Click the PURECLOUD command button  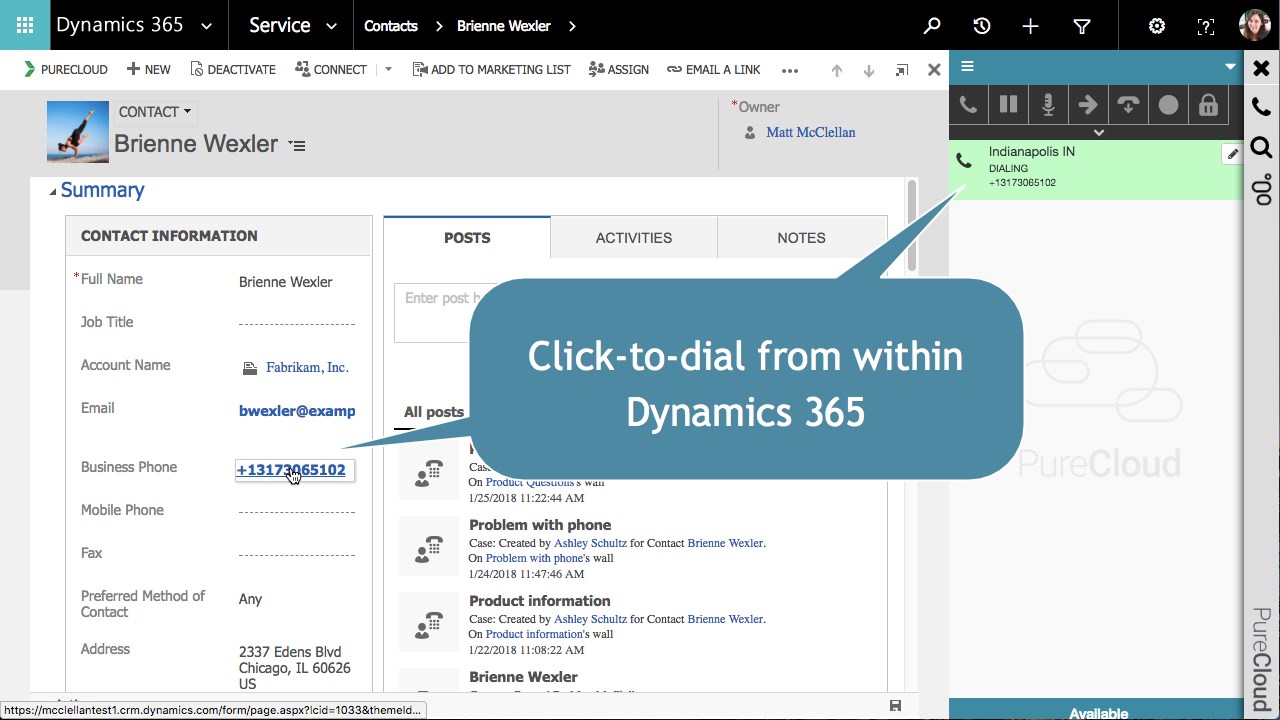tap(65, 70)
